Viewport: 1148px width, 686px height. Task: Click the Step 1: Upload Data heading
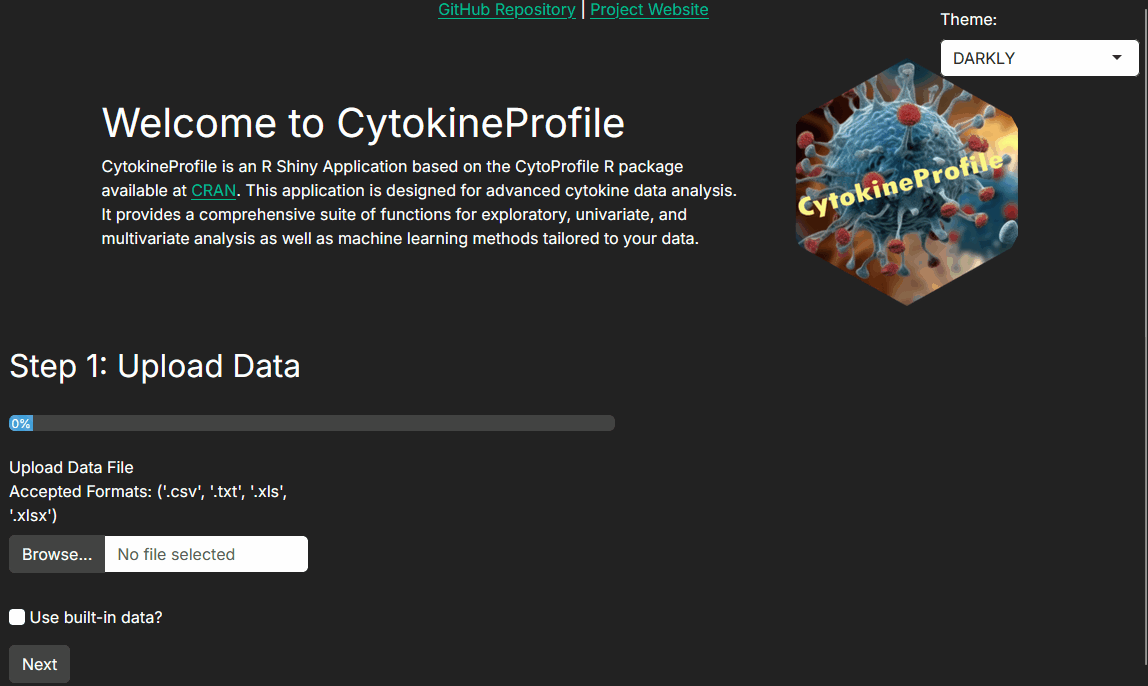pyautogui.click(x=154, y=366)
